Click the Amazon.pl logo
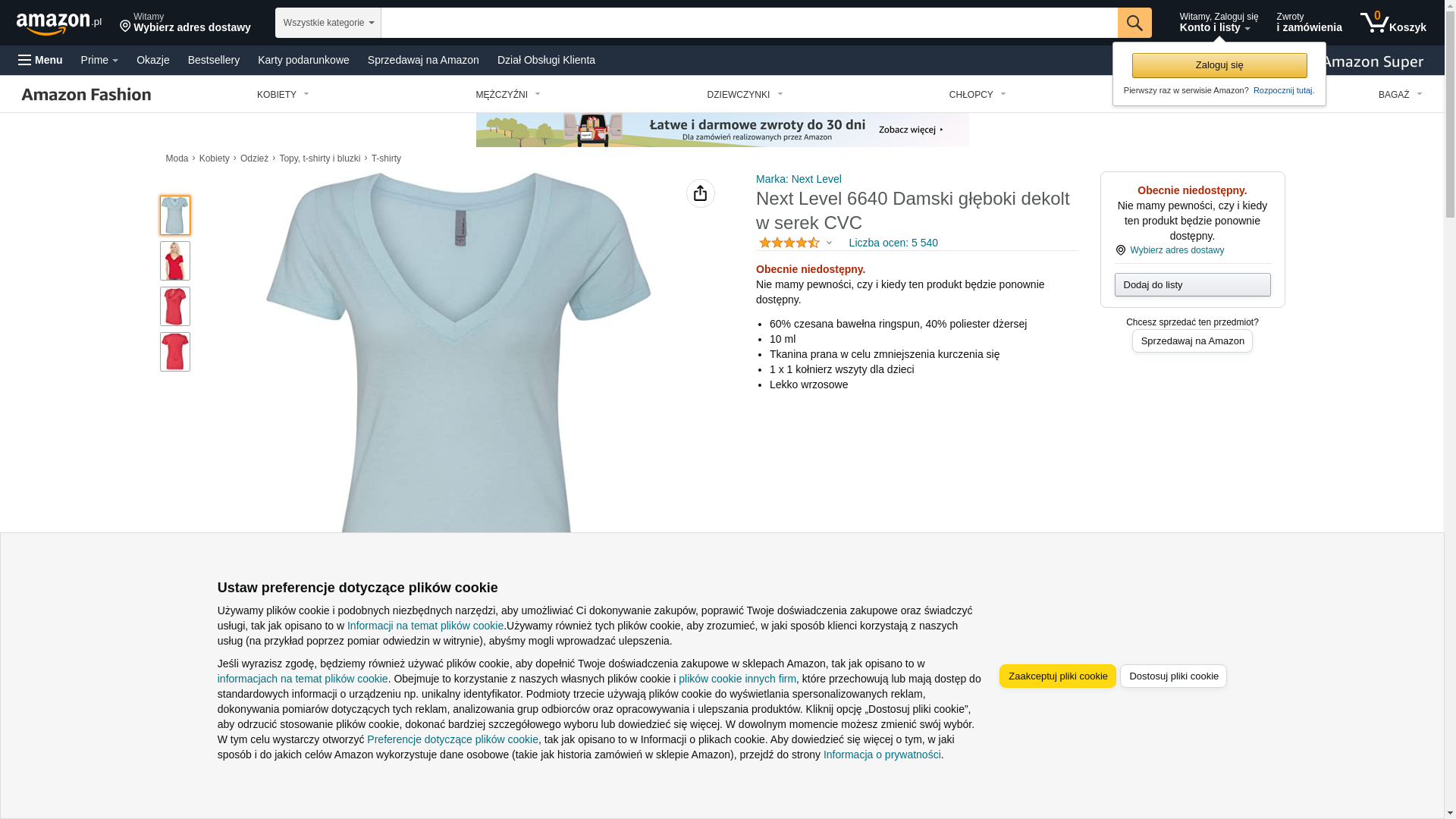 [x=58, y=23]
